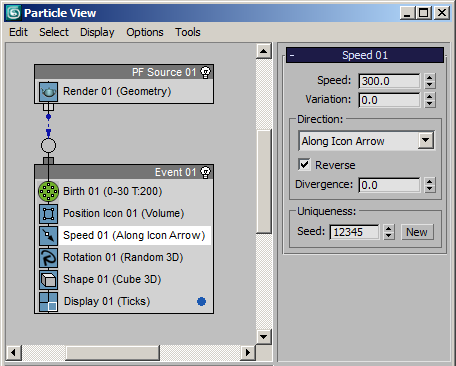Select Birth 01 (0-30 T:200) operator
The width and height of the screenshot is (456, 366).
point(125,191)
